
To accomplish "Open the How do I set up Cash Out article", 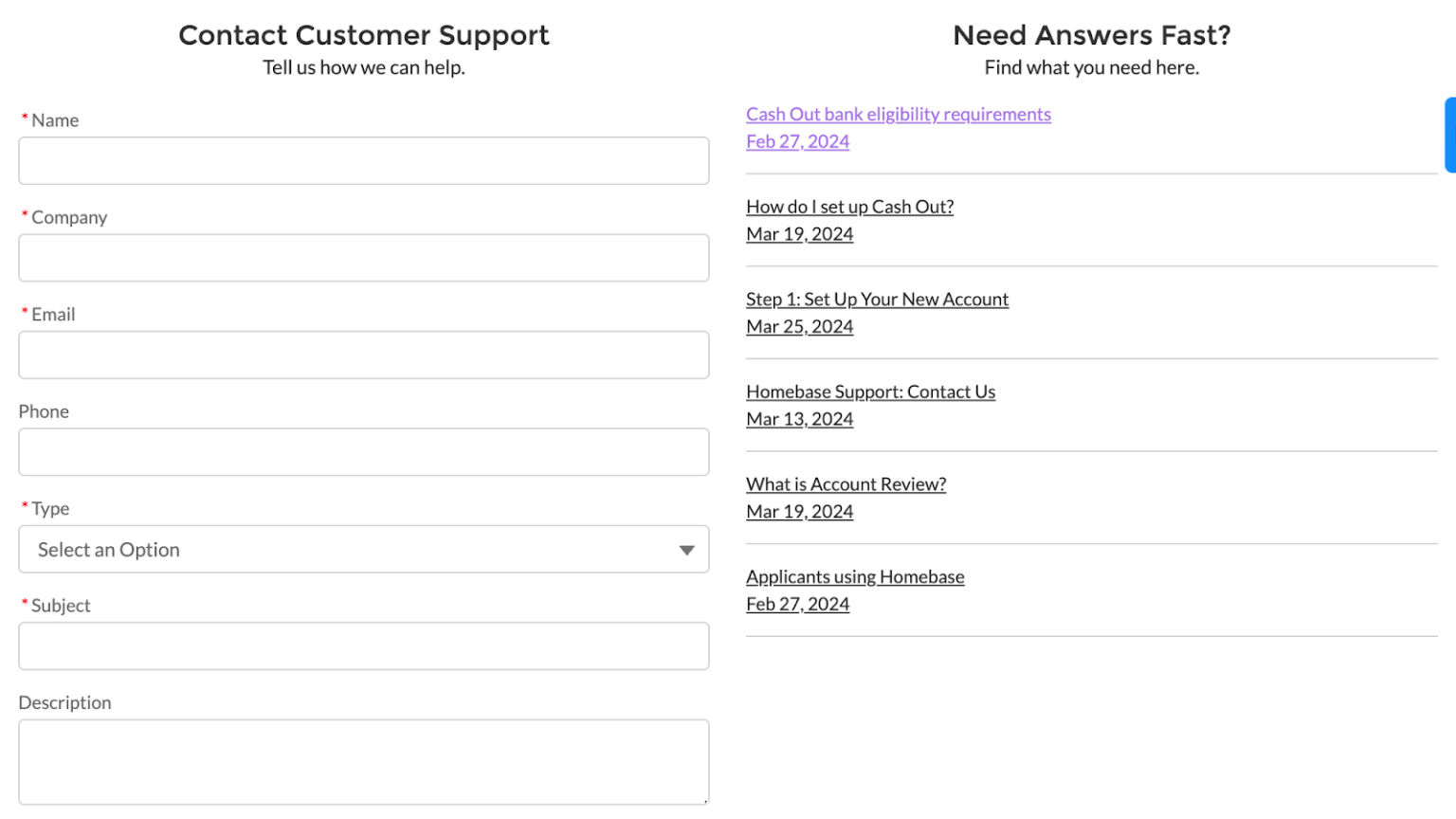I will (849, 206).
